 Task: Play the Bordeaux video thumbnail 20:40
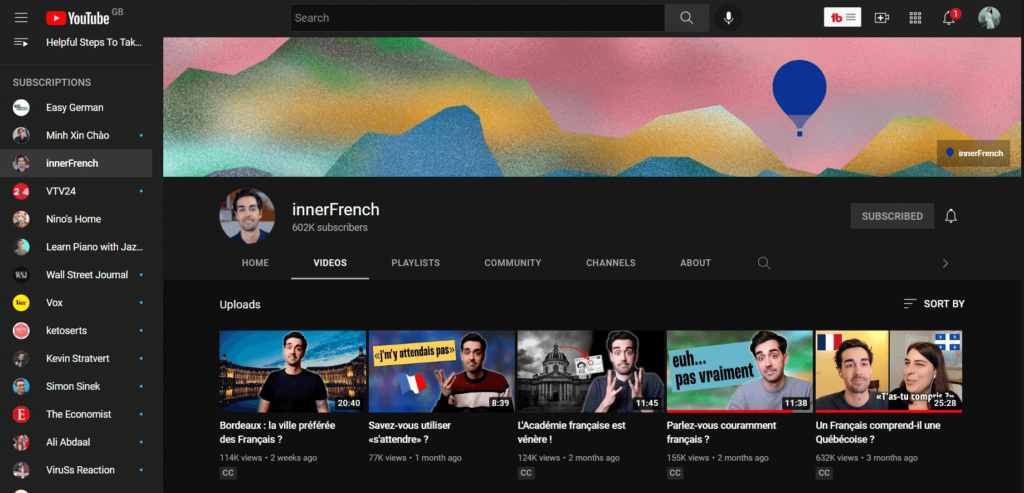tap(293, 371)
